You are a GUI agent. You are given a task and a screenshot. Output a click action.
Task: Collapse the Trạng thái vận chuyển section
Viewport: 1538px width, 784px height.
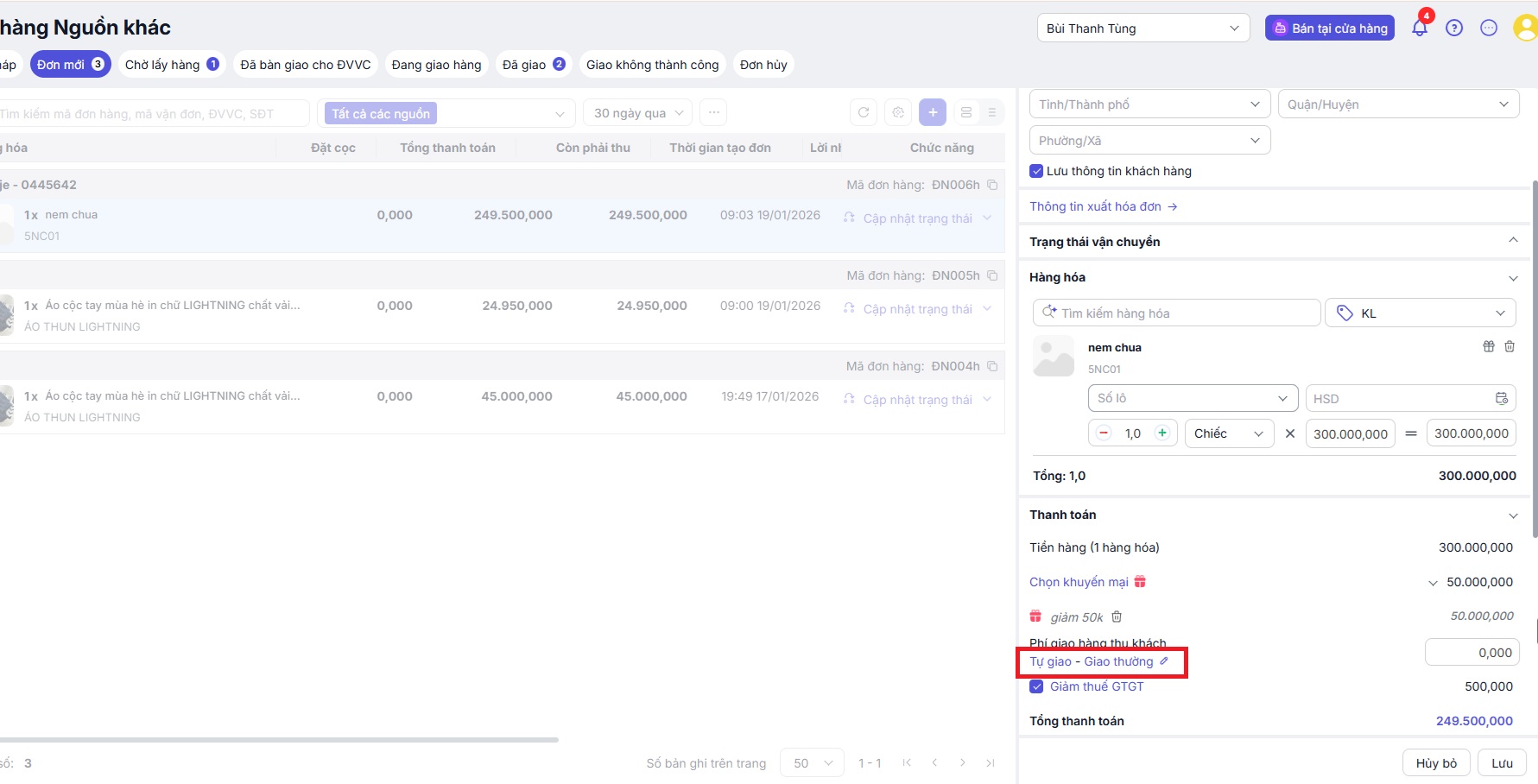(1513, 241)
